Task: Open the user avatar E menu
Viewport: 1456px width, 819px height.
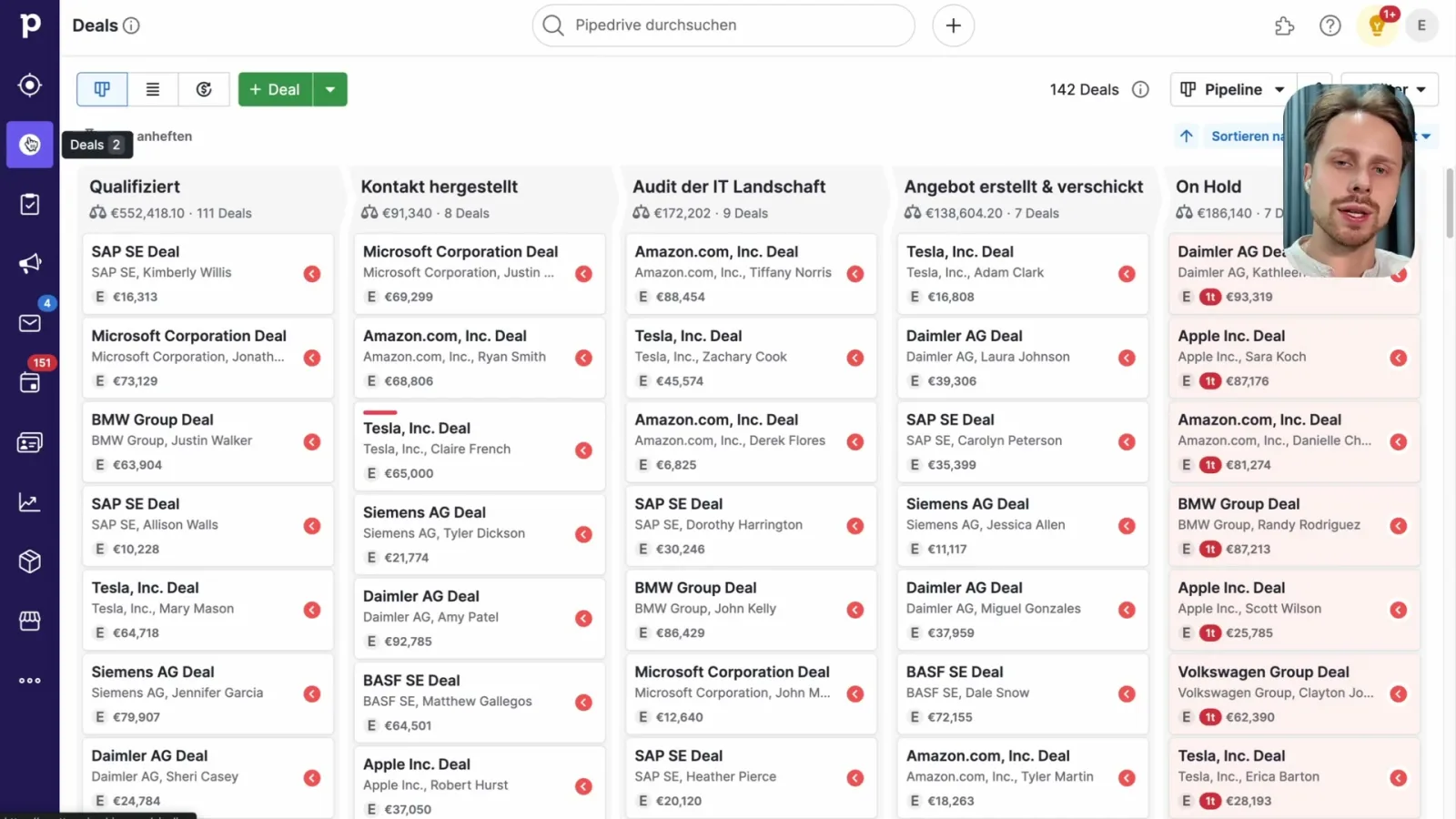Action: (1421, 25)
